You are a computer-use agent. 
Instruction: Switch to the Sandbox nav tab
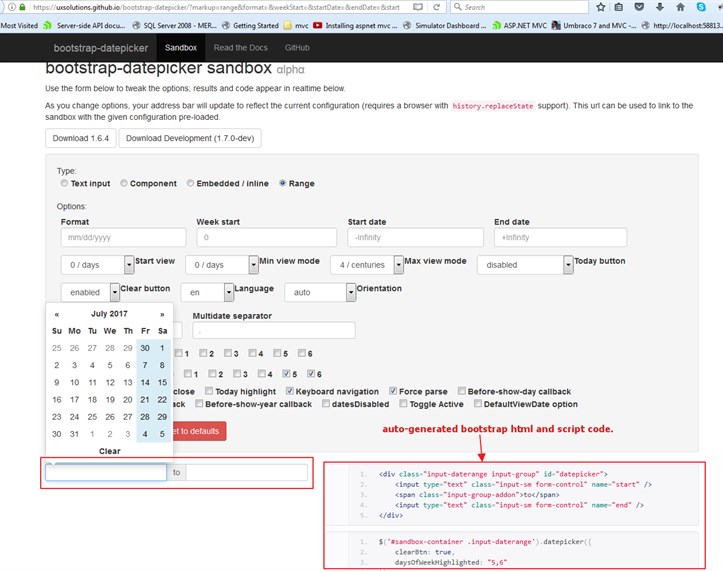[181, 48]
